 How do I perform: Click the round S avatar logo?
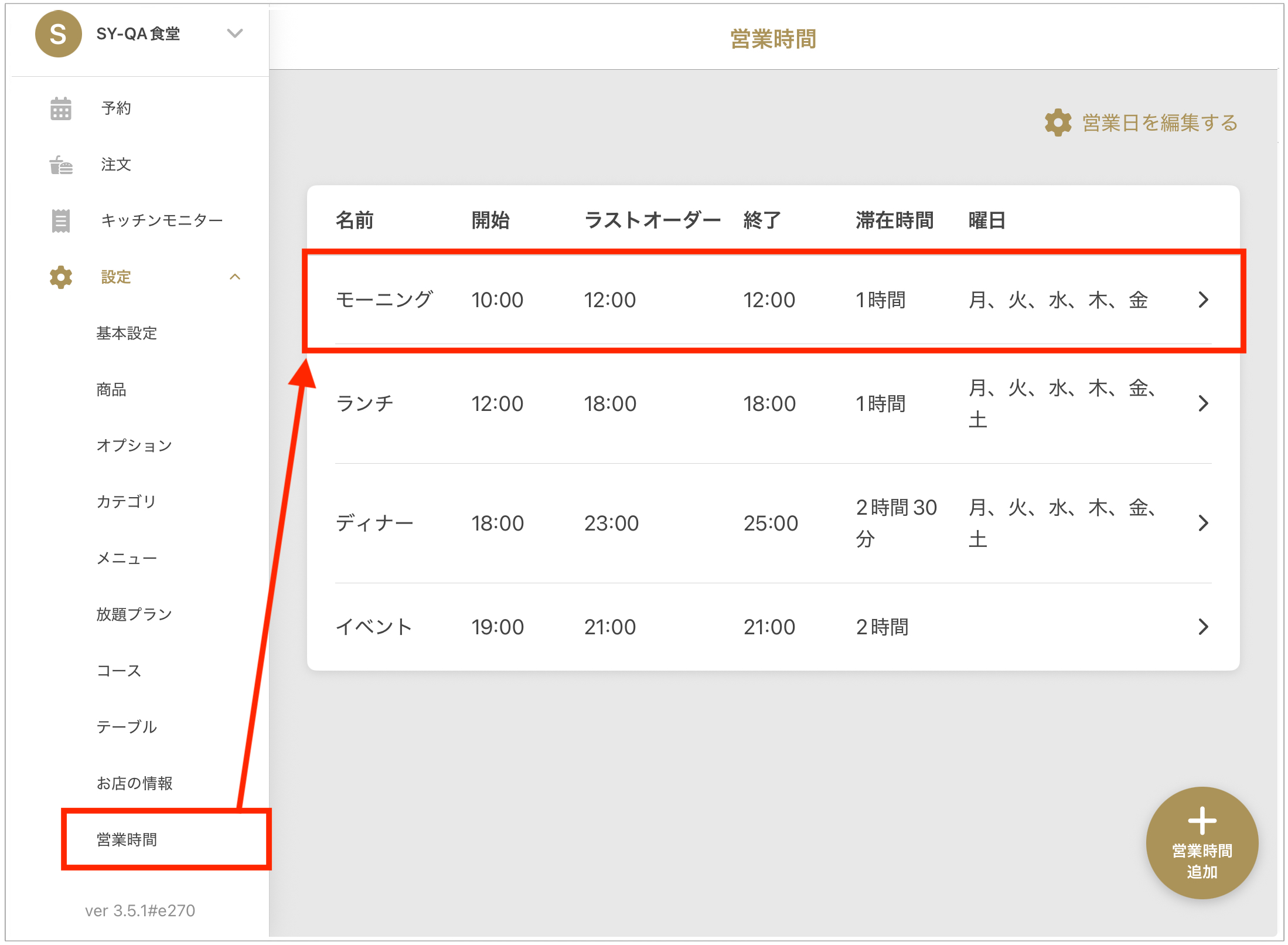[58, 34]
